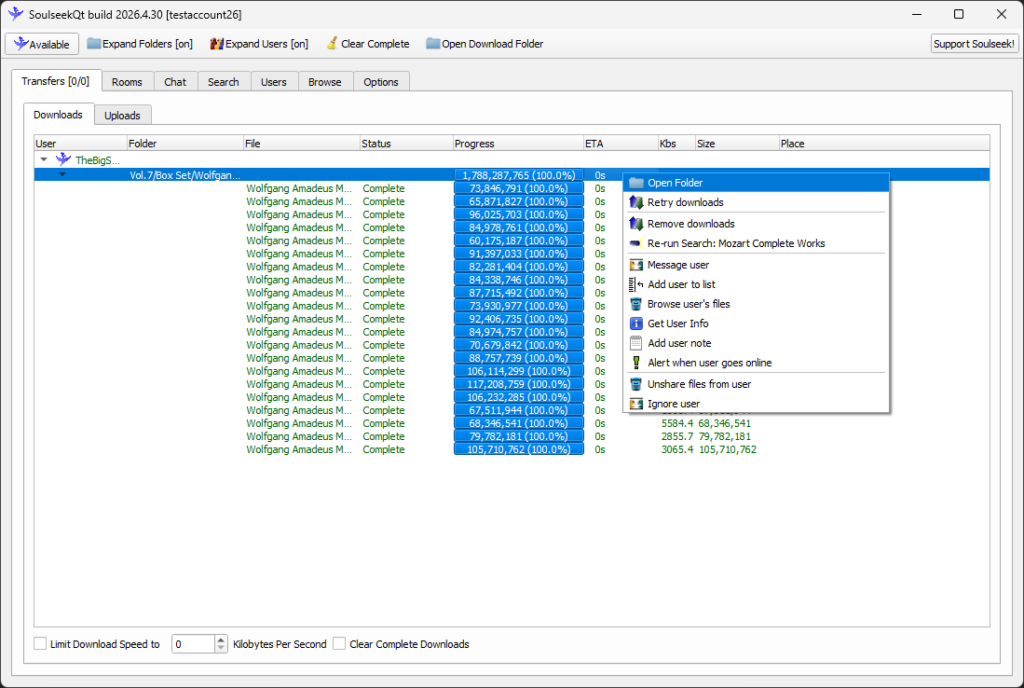Click Clear Complete broom button
This screenshot has width=1024, height=688.
coord(368,44)
